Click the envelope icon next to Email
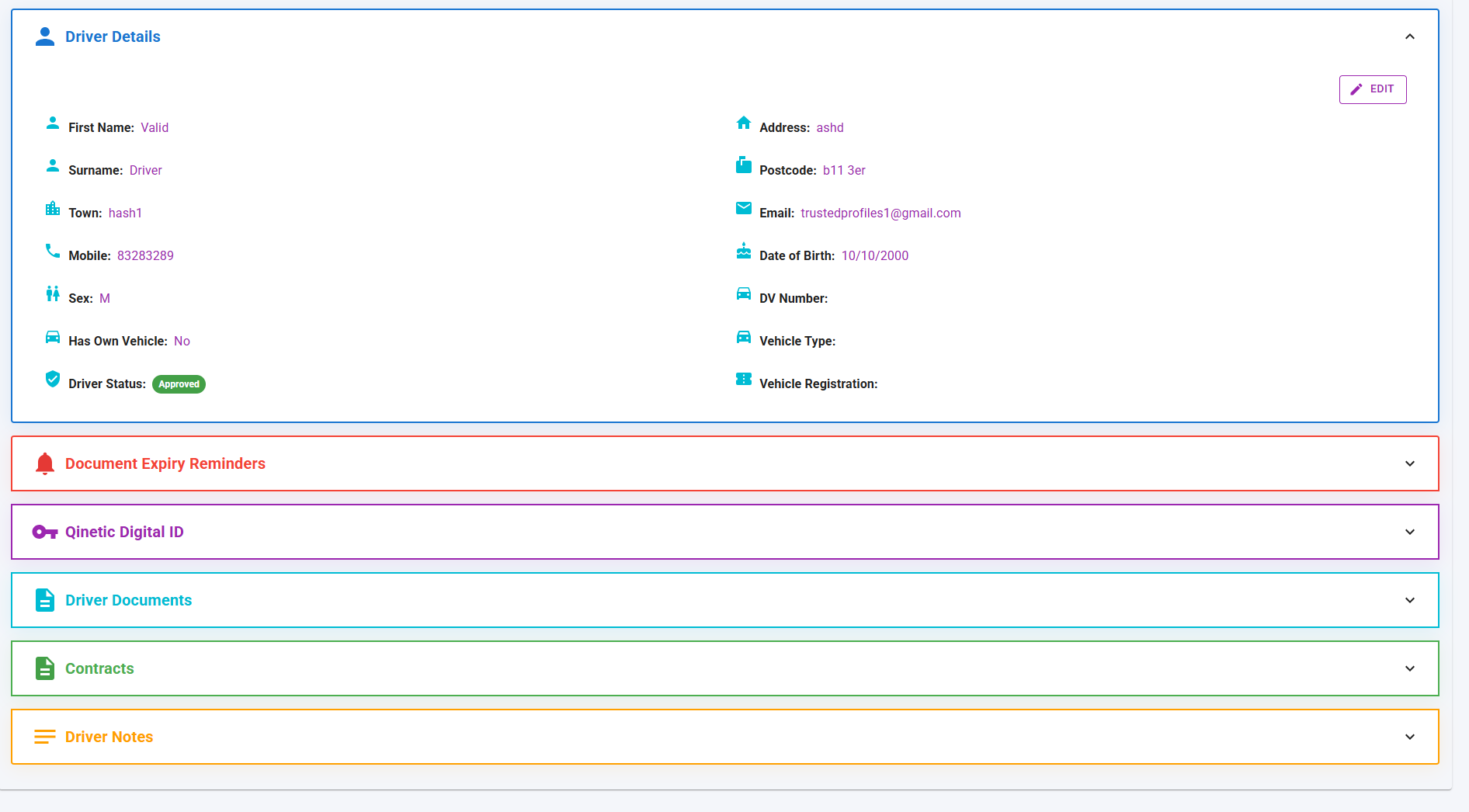1469x812 pixels. [743, 208]
